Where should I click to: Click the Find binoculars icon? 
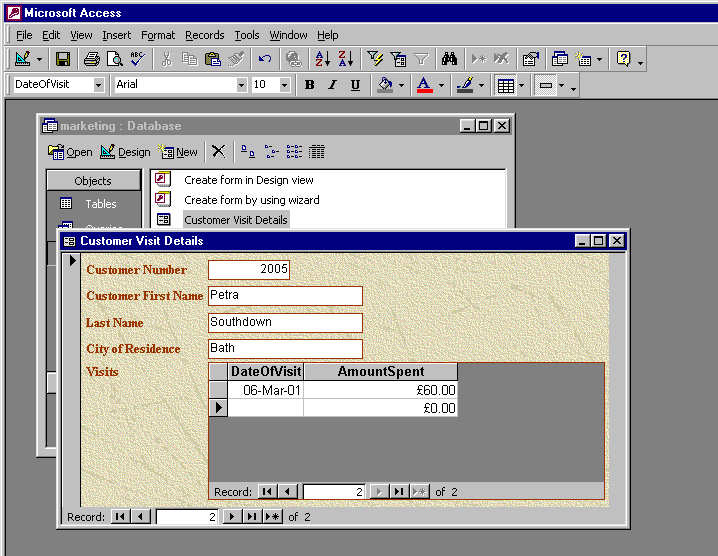click(x=449, y=59)
